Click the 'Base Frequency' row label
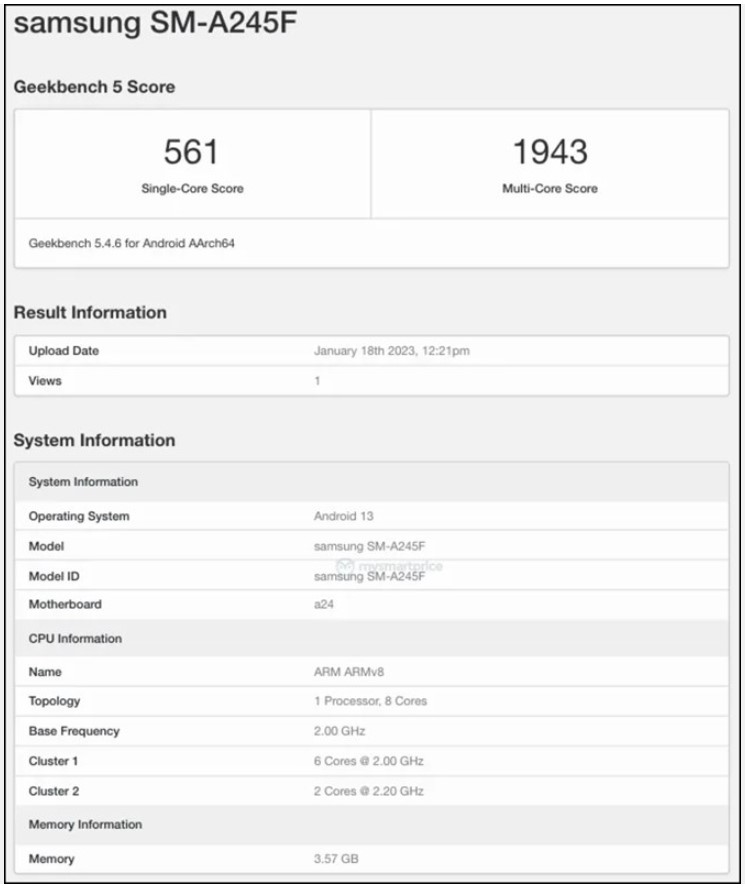This screenshot has width=745, height=888. pyautogui.click(x=74, y=731)
